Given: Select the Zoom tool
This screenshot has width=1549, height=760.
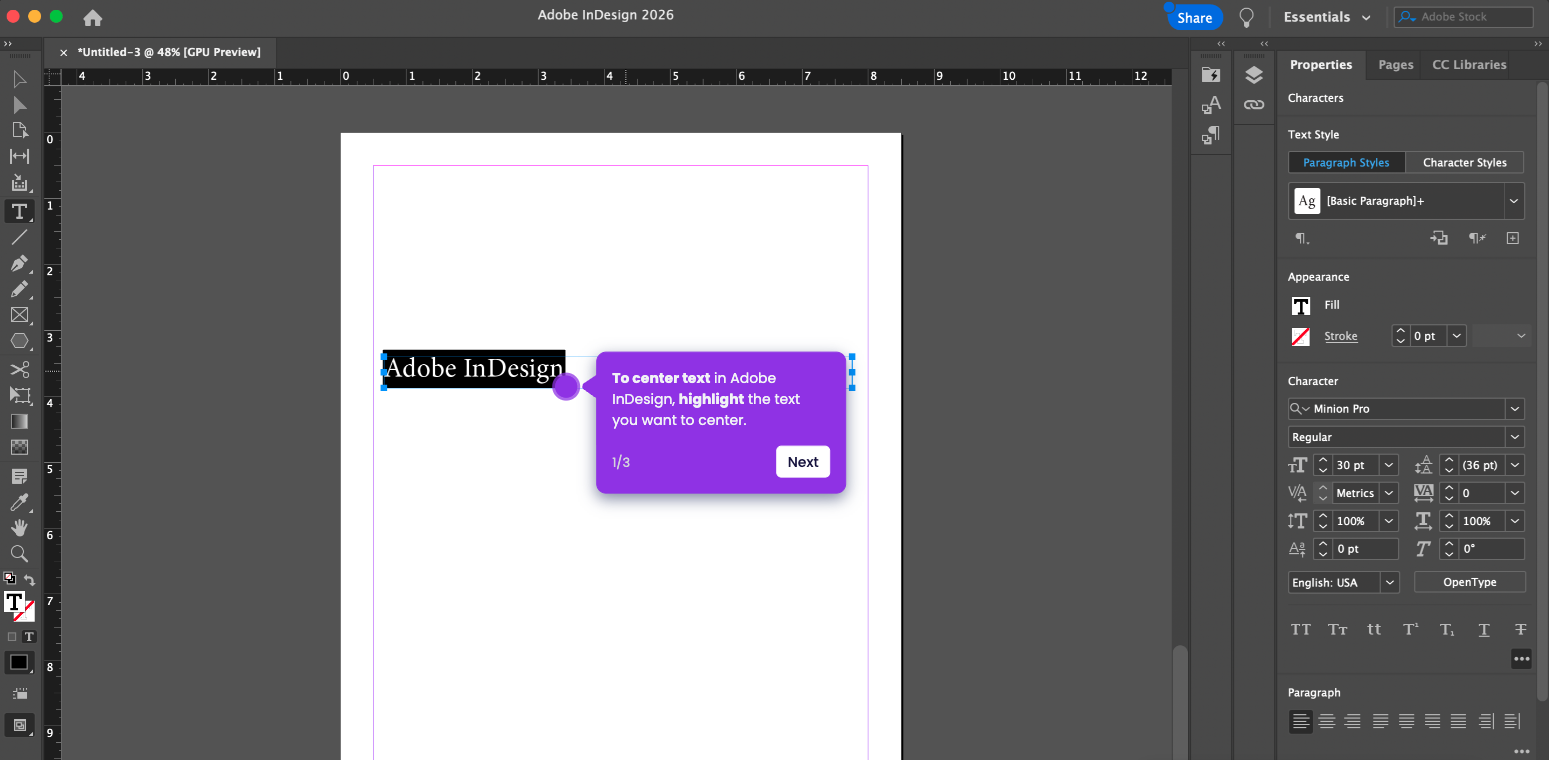Looking at the screenshot, I should coord(19,553).
